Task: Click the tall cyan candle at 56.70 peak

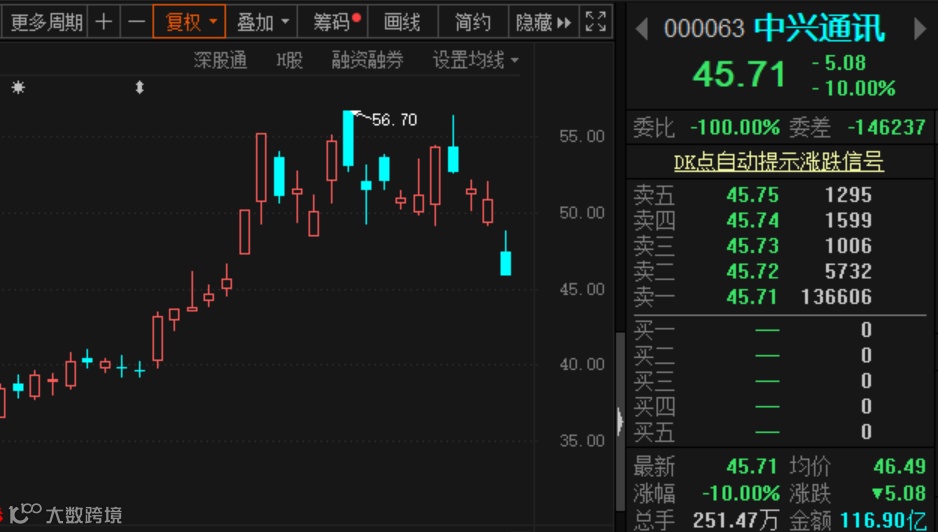Action: [x=348, y=139]
